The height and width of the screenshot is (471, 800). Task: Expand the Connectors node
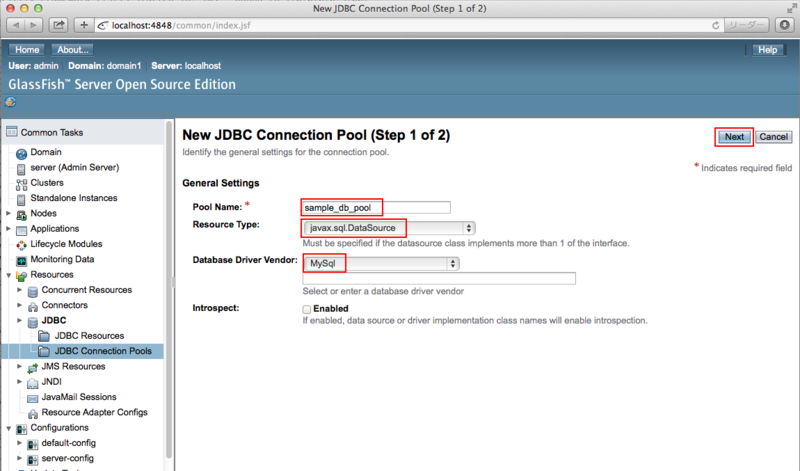click(x=20, y=305)
